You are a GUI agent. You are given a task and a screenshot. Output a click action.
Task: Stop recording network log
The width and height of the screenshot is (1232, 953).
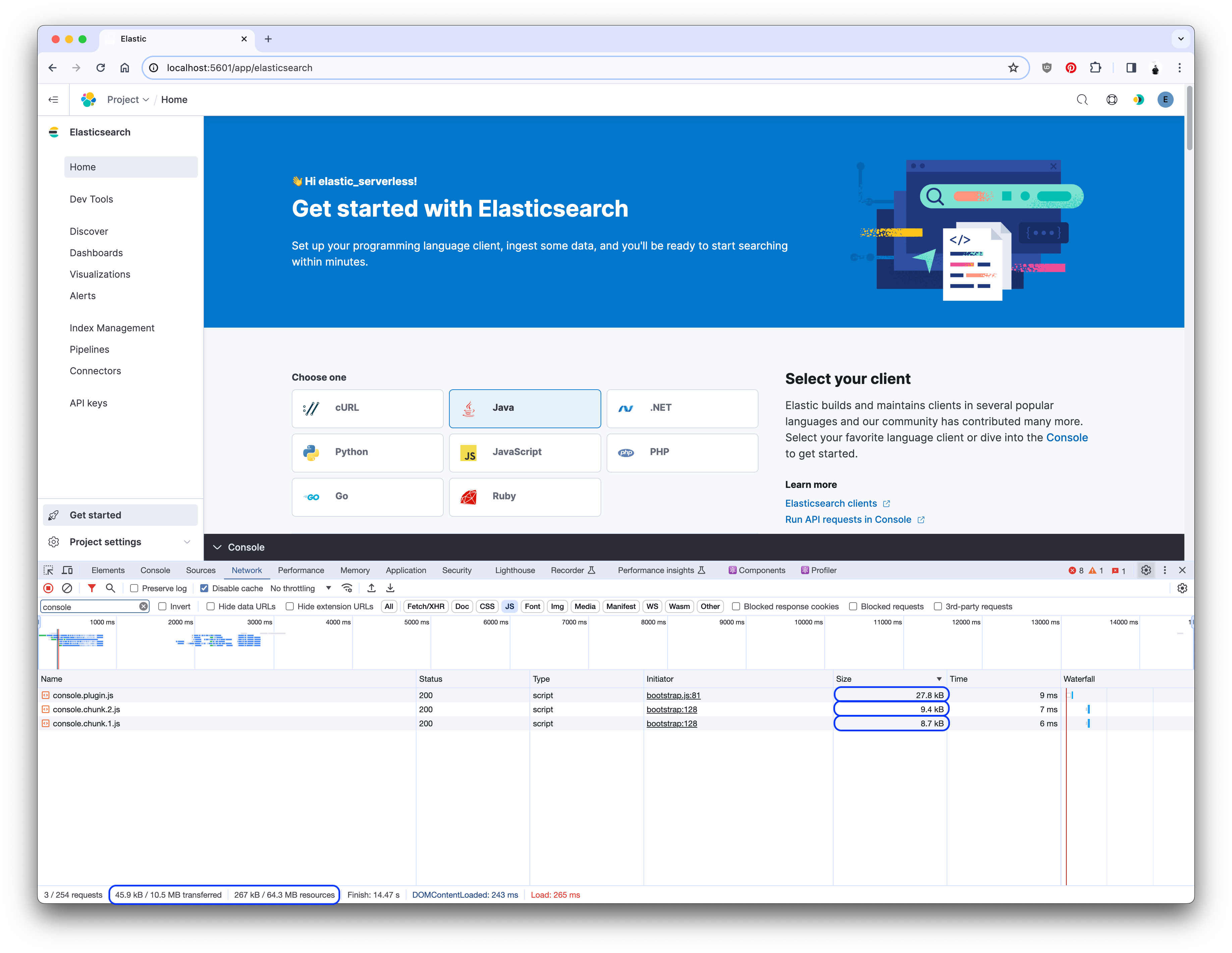click(x=49, y=588)
